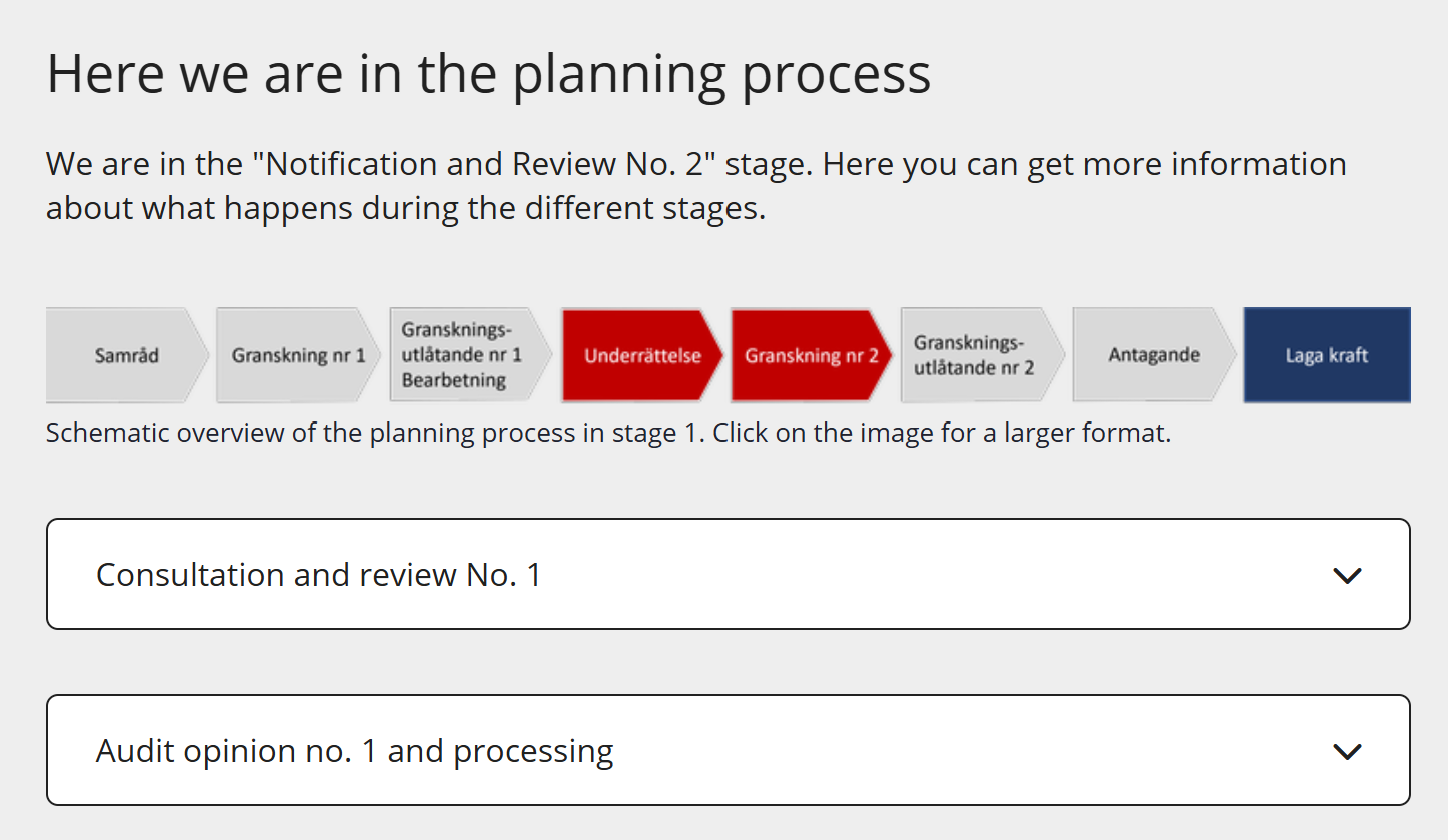Expand Consultation and review No. 1 chevron

(x=1348, y=575)
